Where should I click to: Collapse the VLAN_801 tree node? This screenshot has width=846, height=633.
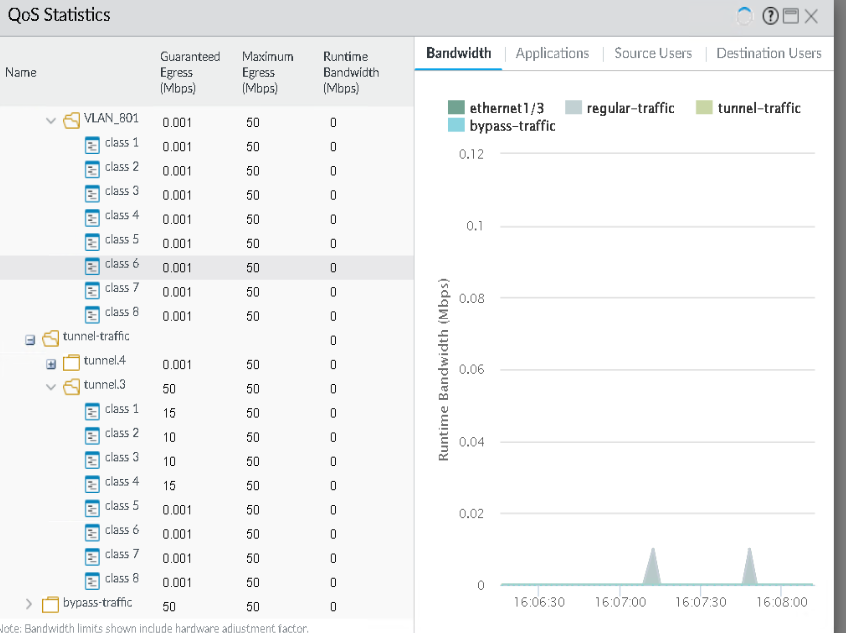51,120
